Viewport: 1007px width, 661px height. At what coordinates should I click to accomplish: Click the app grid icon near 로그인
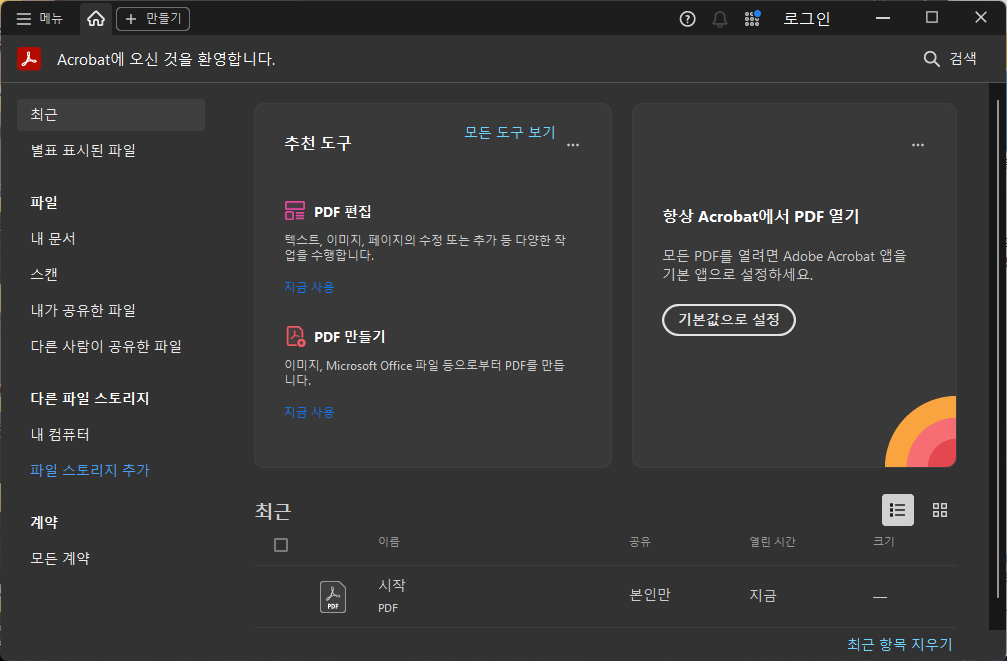(x=752, y=17)
